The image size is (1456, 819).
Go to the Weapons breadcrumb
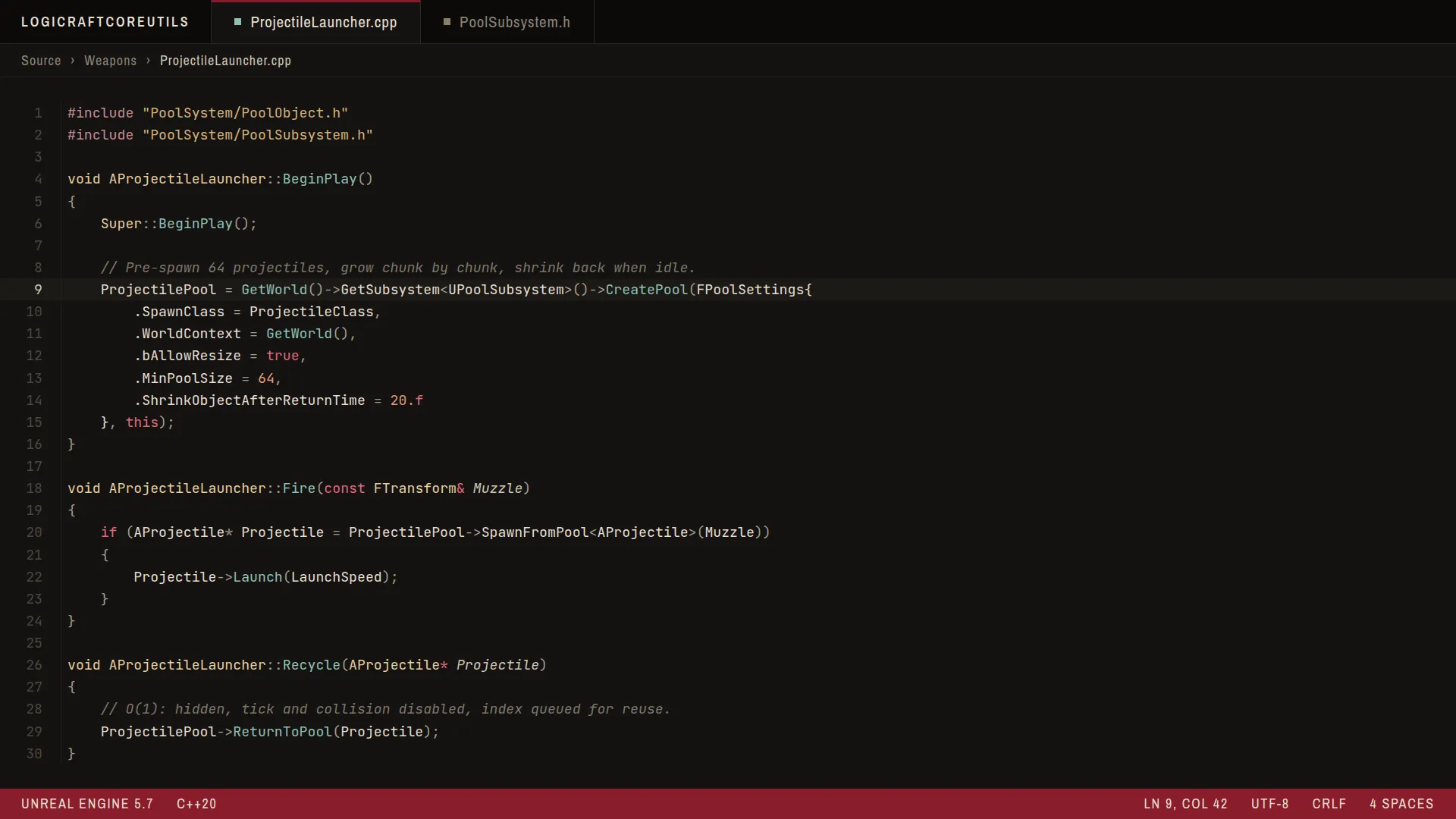pyautogui.click(x=110, y=61)
